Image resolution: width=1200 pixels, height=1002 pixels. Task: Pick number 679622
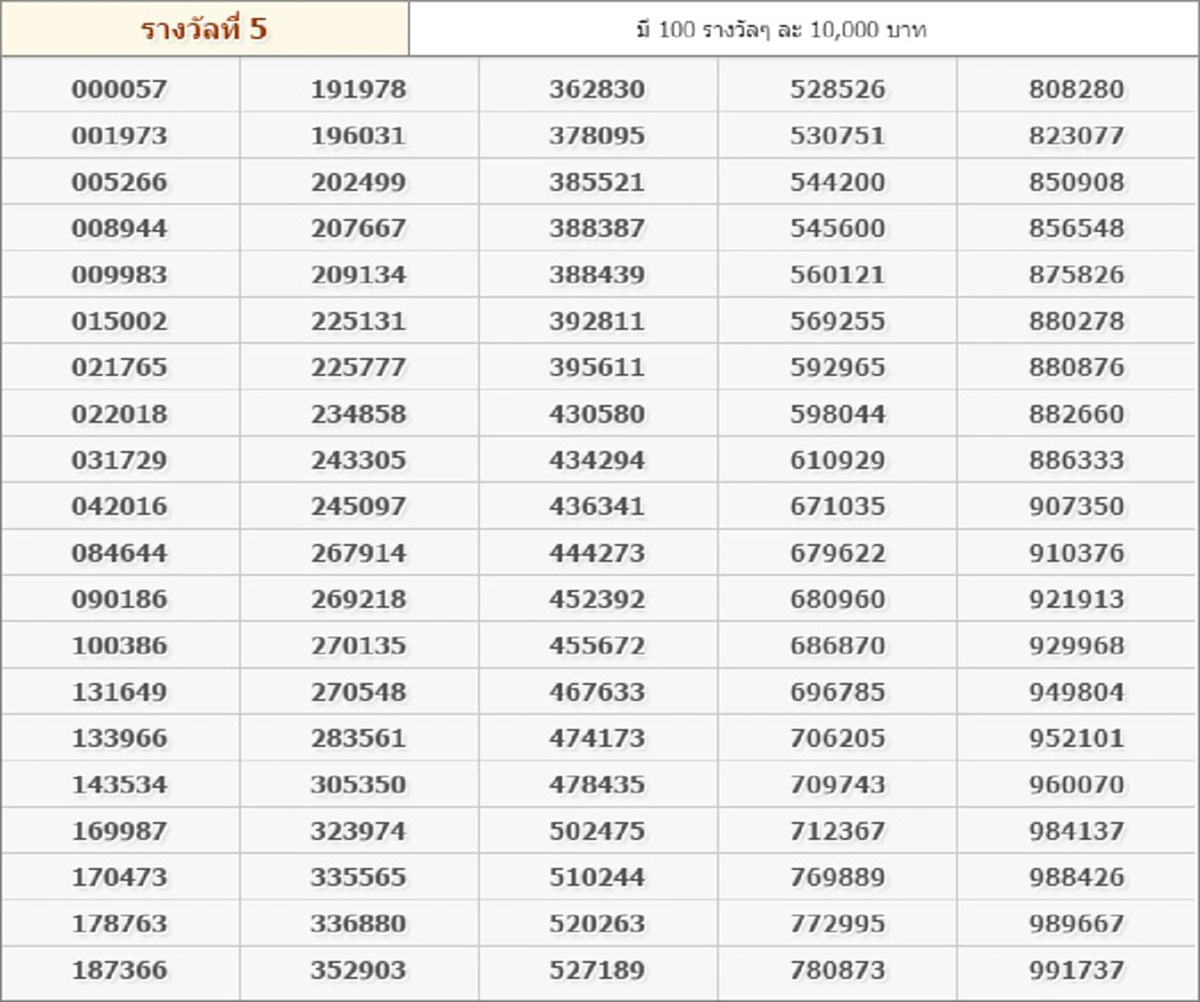click(x=837, y=552)
